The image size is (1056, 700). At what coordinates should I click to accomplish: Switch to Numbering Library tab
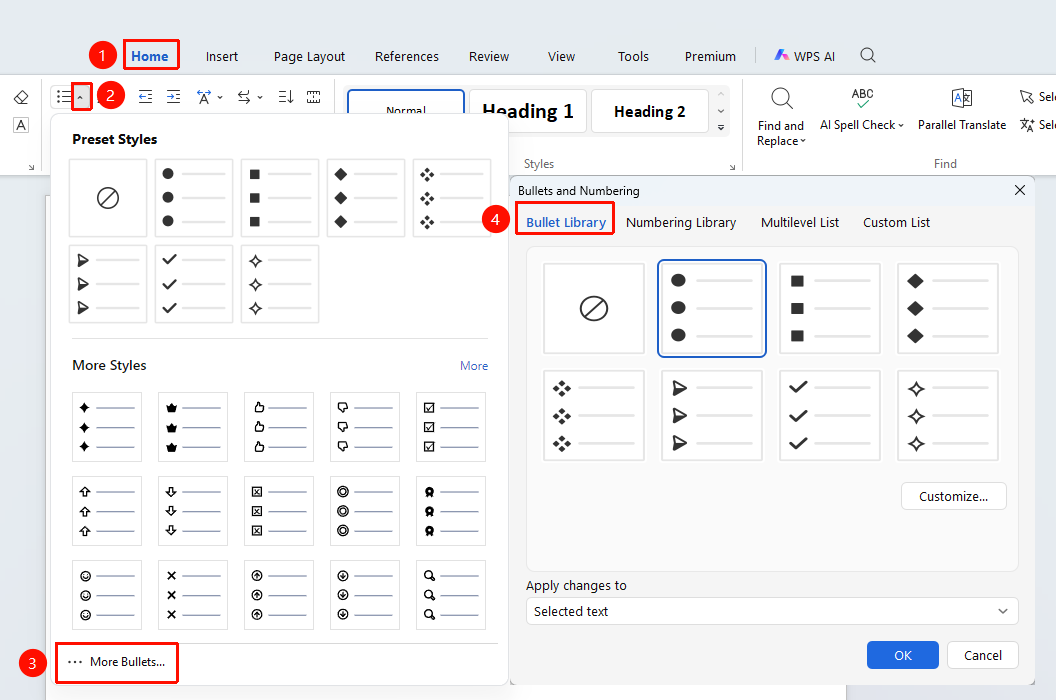click(681, 222)
